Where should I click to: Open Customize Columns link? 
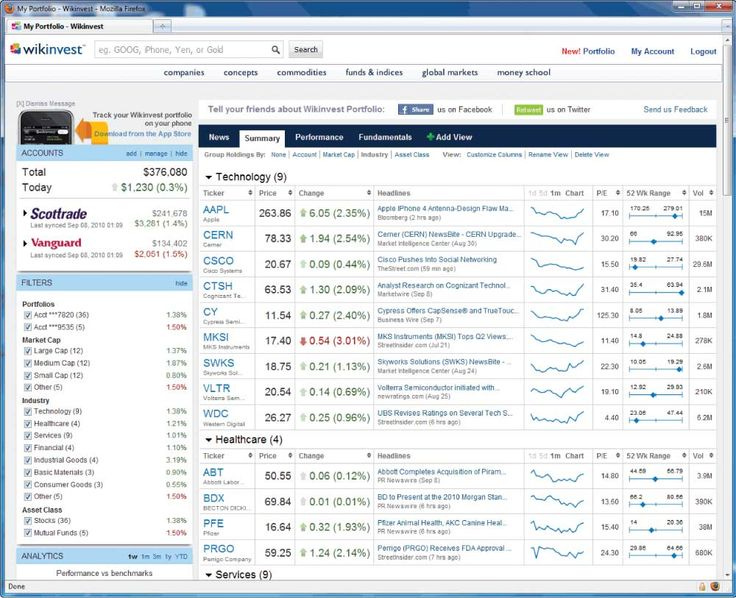494,154
